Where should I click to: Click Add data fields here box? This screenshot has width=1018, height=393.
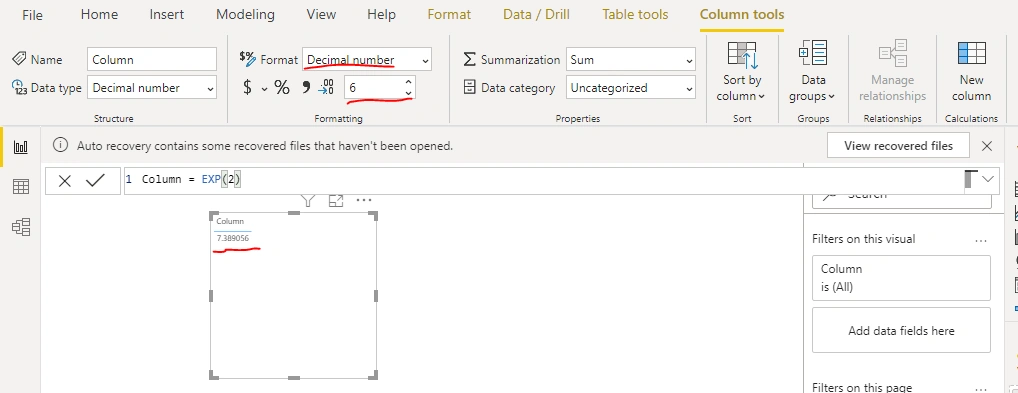pos(901,331)
